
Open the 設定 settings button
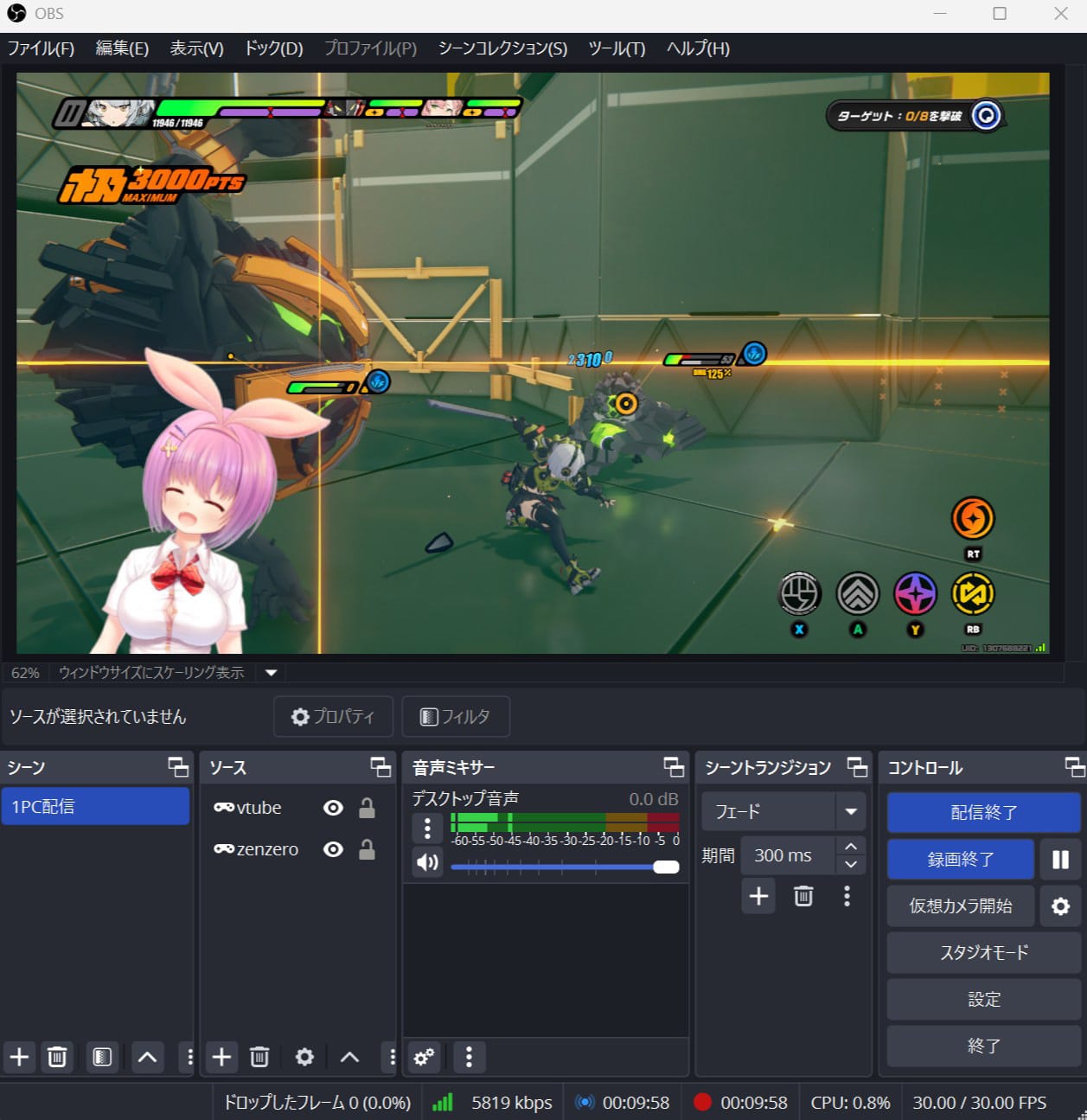tap(983, 999)
